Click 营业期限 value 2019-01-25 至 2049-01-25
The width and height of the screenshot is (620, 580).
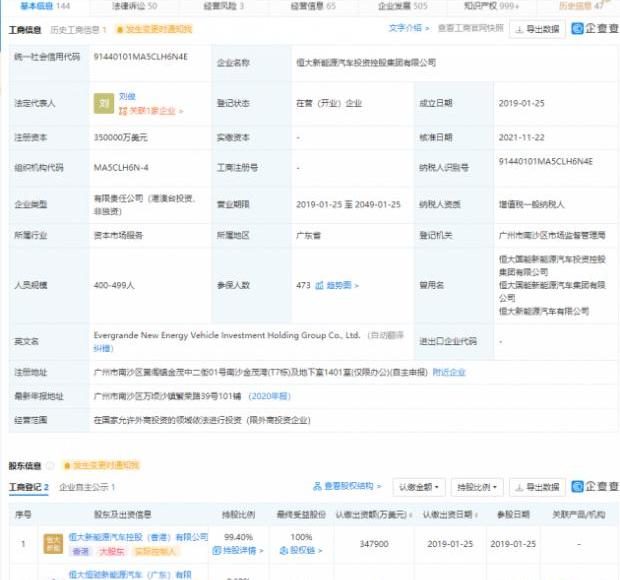[348, 204]
